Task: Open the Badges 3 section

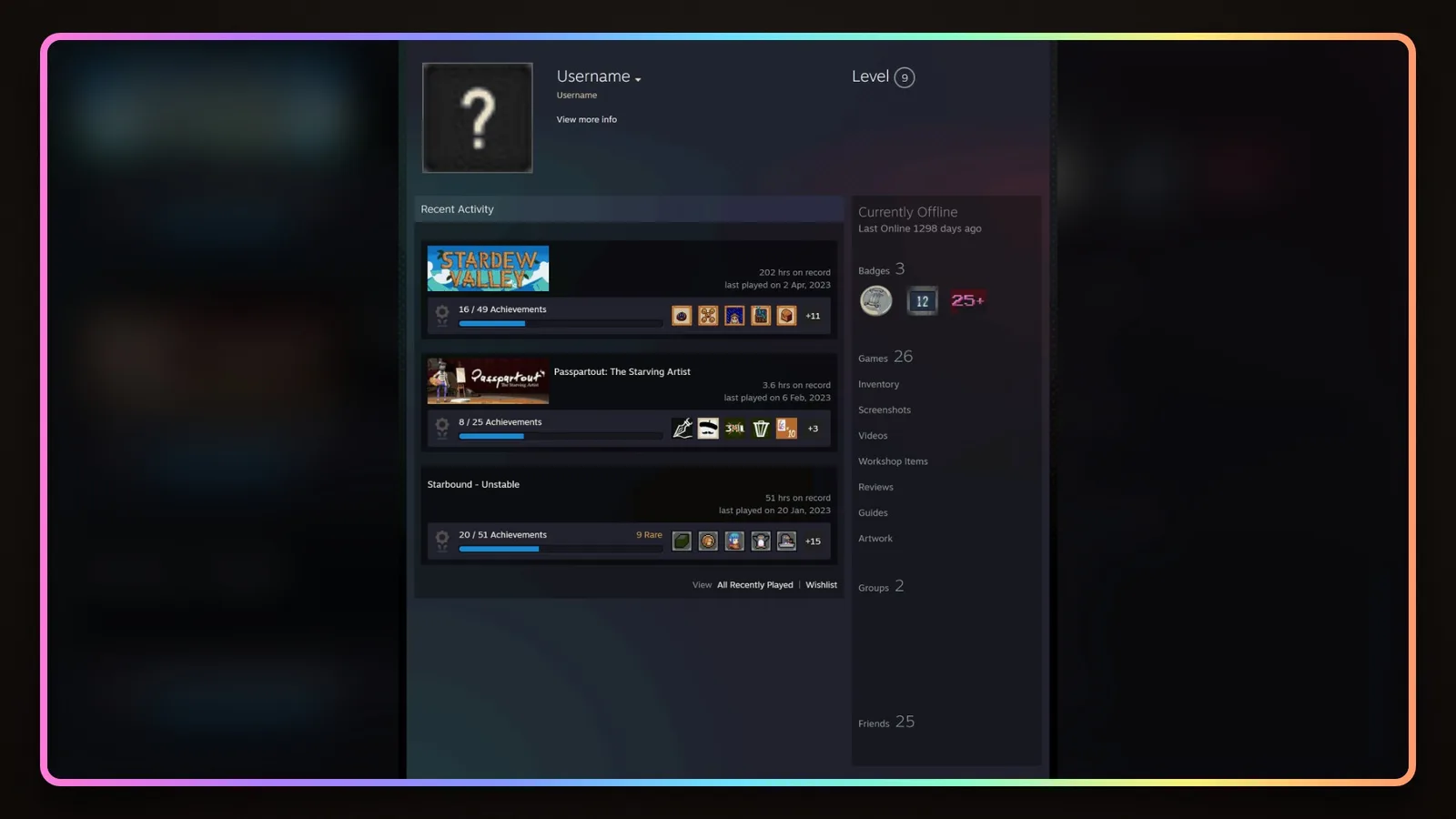Action: [x=881, y=269]
